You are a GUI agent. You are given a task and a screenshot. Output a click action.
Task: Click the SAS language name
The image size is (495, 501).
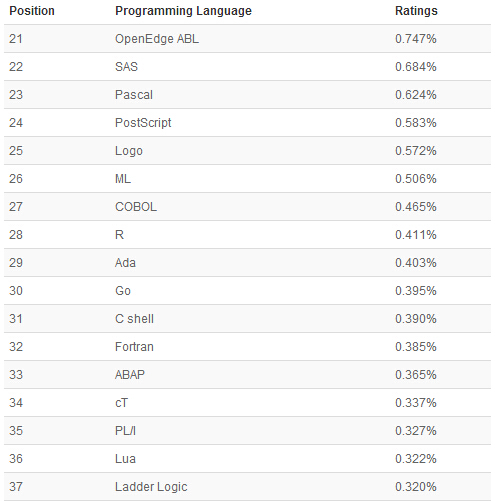click(x=126, y=67)
